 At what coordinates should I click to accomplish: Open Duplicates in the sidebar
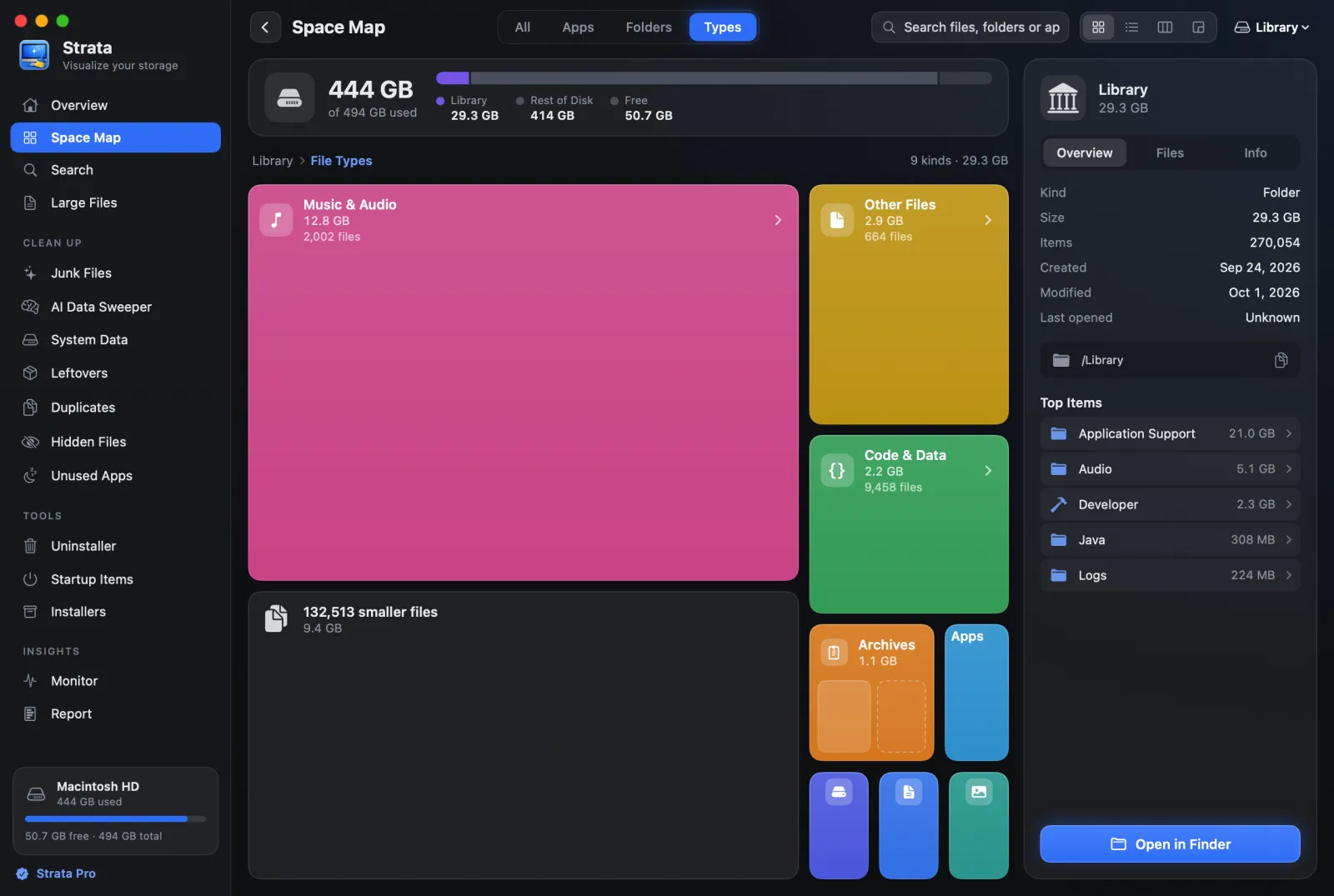[x=115, y=408]
